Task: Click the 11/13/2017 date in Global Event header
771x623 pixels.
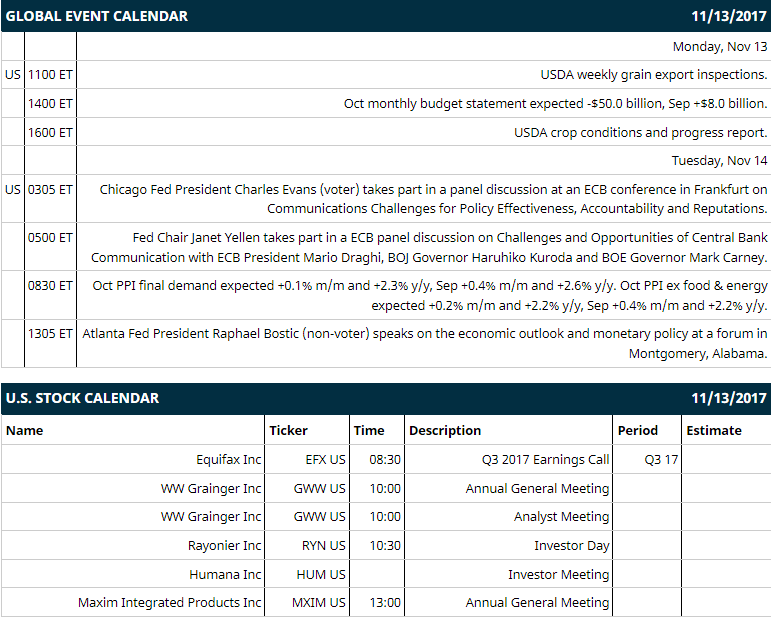Action: (729, 16)
